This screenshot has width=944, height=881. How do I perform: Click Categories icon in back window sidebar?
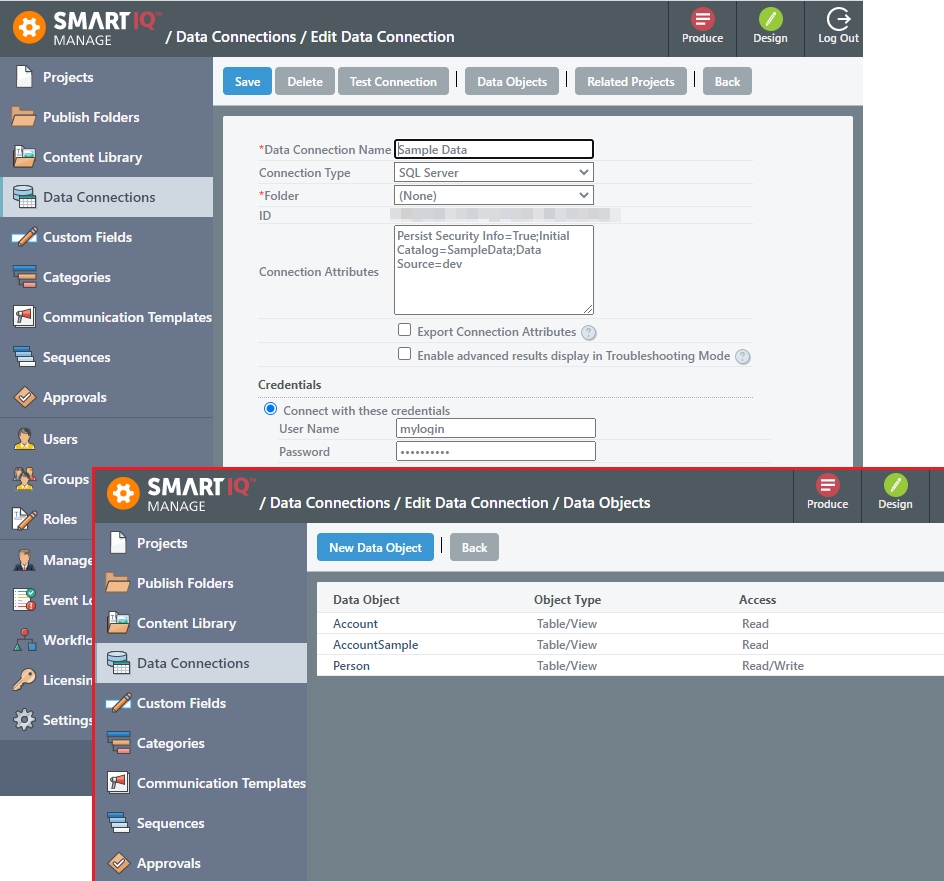click(x=24, y=277)
